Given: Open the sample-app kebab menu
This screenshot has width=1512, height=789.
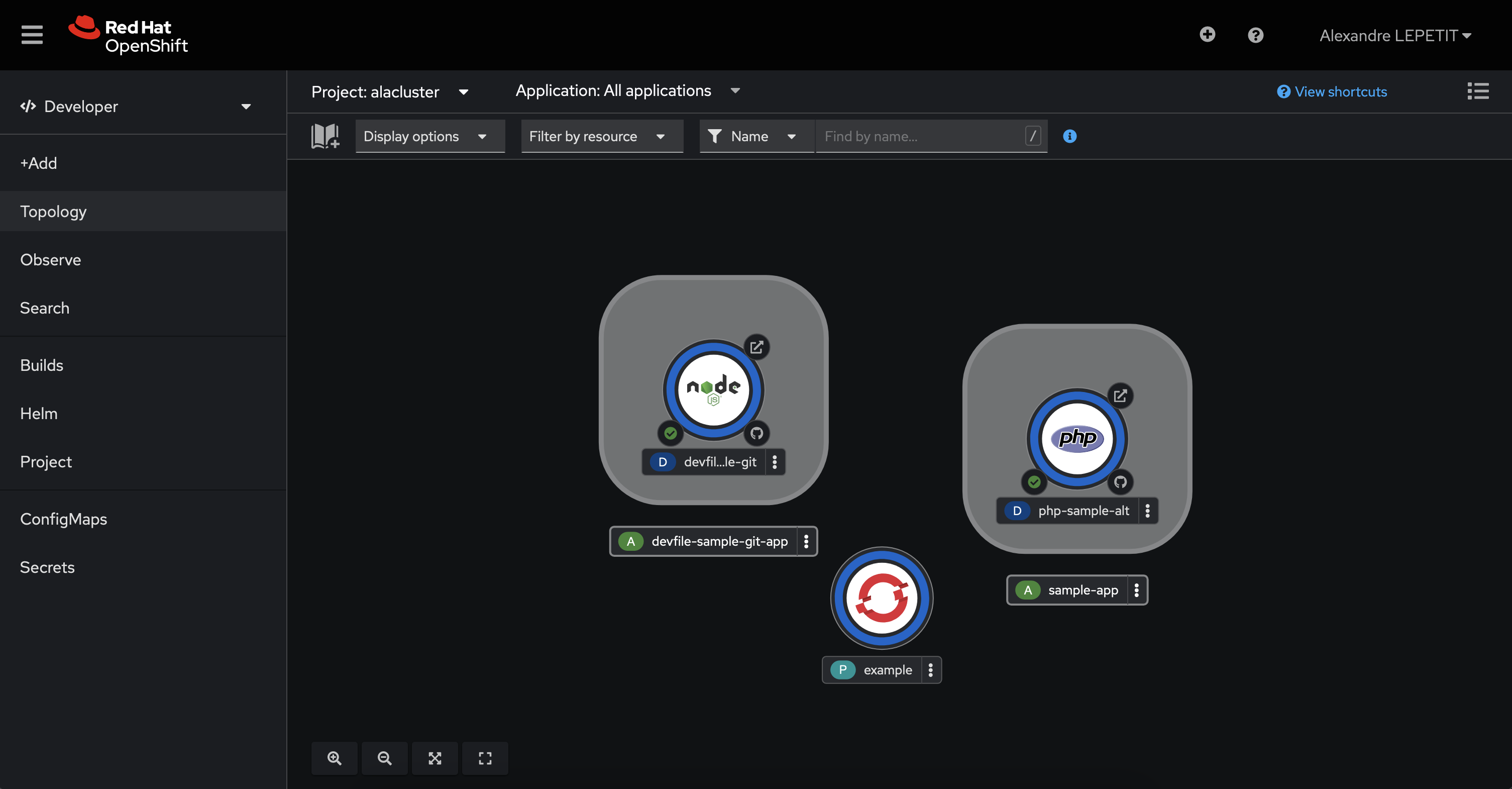Looking at the screenshot, I should (1136, 590).
